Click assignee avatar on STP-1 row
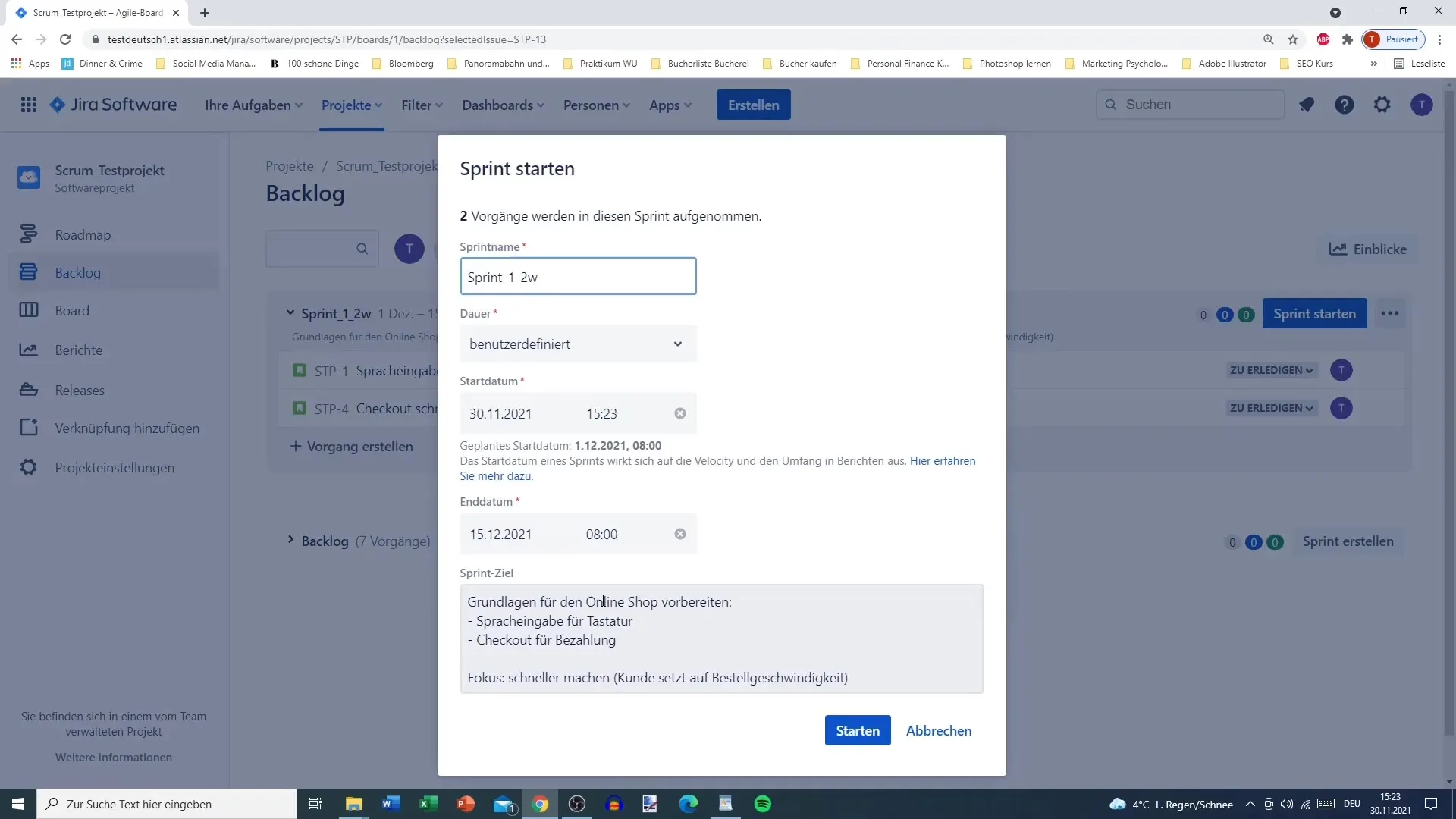The height and width of the screenshot is (819, 1456). point(1341,370)
